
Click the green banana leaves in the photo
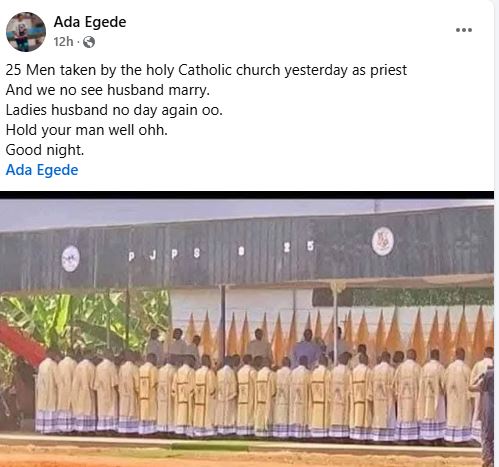point(83,322)
